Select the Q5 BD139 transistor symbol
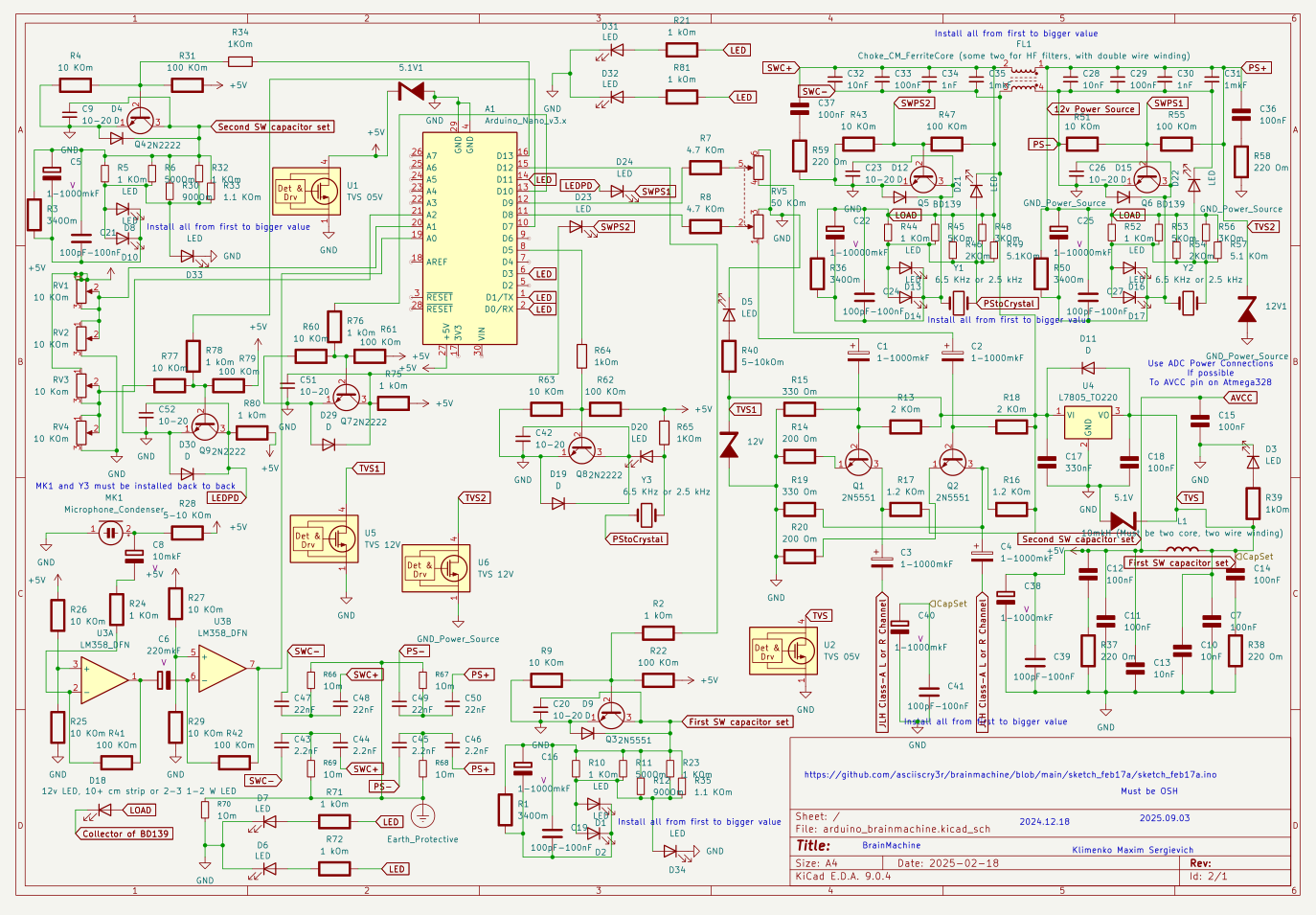The width and height of the screenshot is (1316, 915). [x=923, y=178]
